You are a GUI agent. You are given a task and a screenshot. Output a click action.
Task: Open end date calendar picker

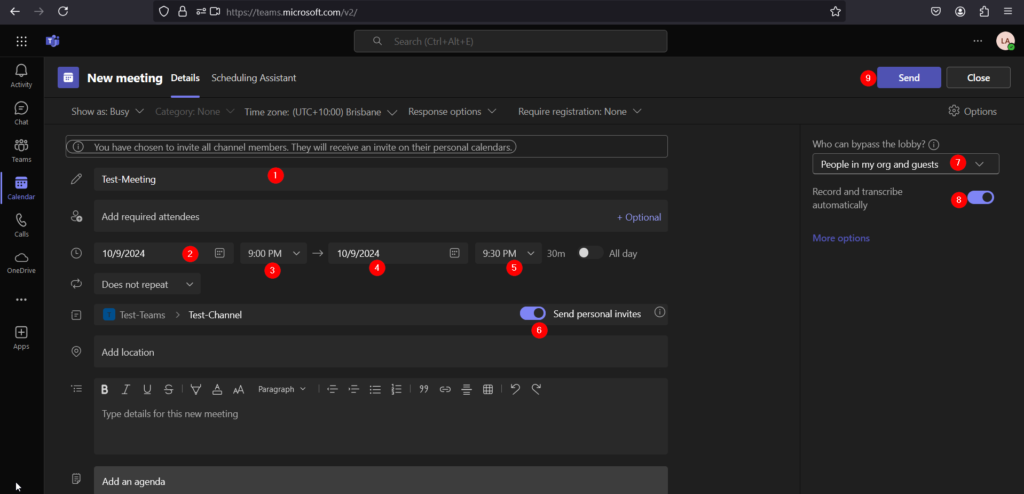[x=455, y=253]
